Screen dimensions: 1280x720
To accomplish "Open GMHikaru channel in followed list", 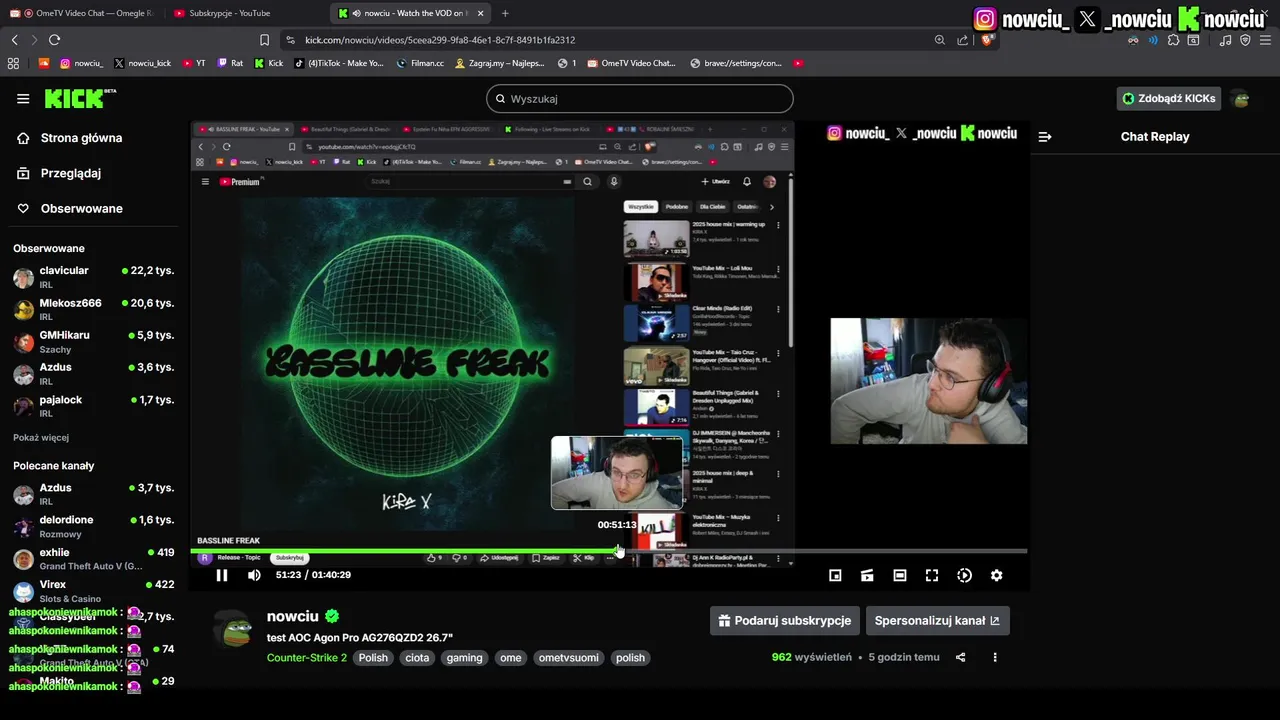I will click(x=93, y=341).
